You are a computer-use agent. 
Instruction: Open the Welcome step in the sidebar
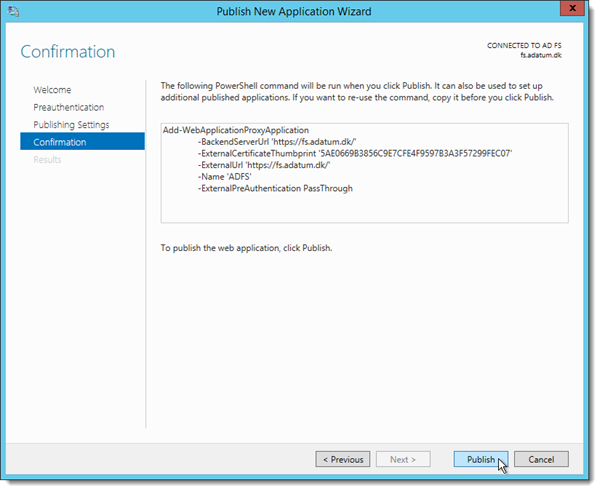52,90
